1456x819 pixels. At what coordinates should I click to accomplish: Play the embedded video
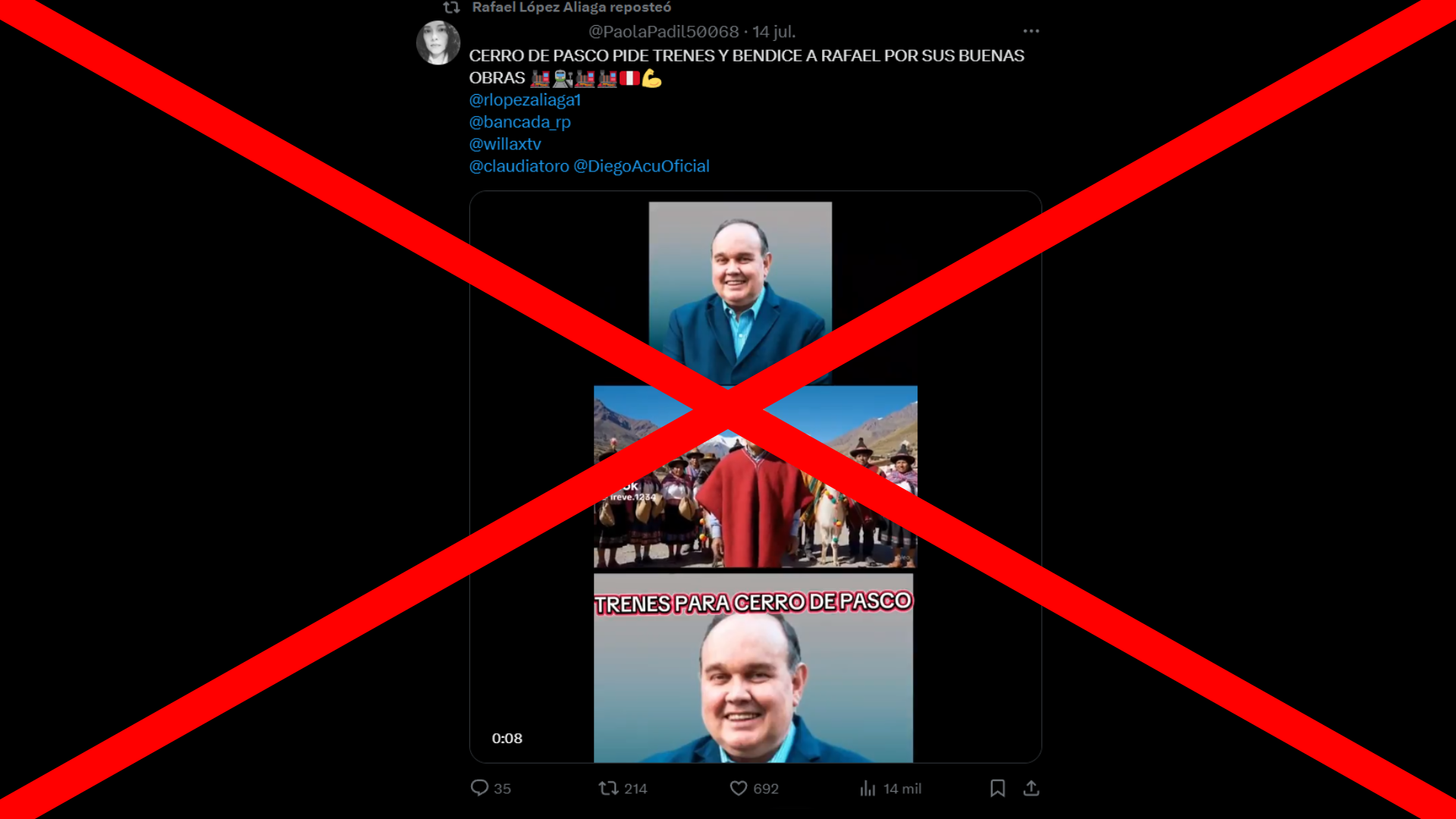[755, 477]
